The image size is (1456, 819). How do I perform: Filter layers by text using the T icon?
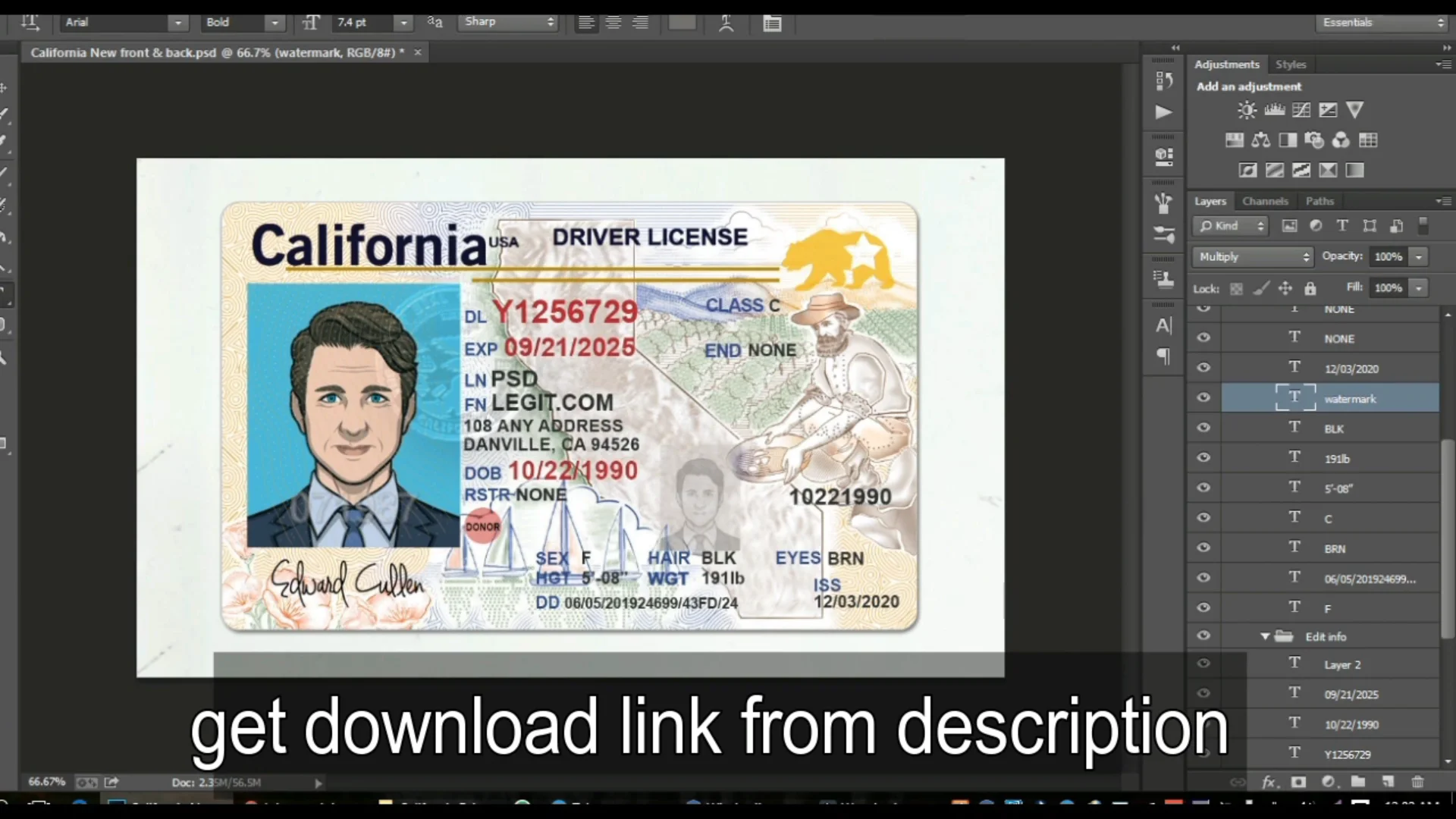click(1342, 225)
